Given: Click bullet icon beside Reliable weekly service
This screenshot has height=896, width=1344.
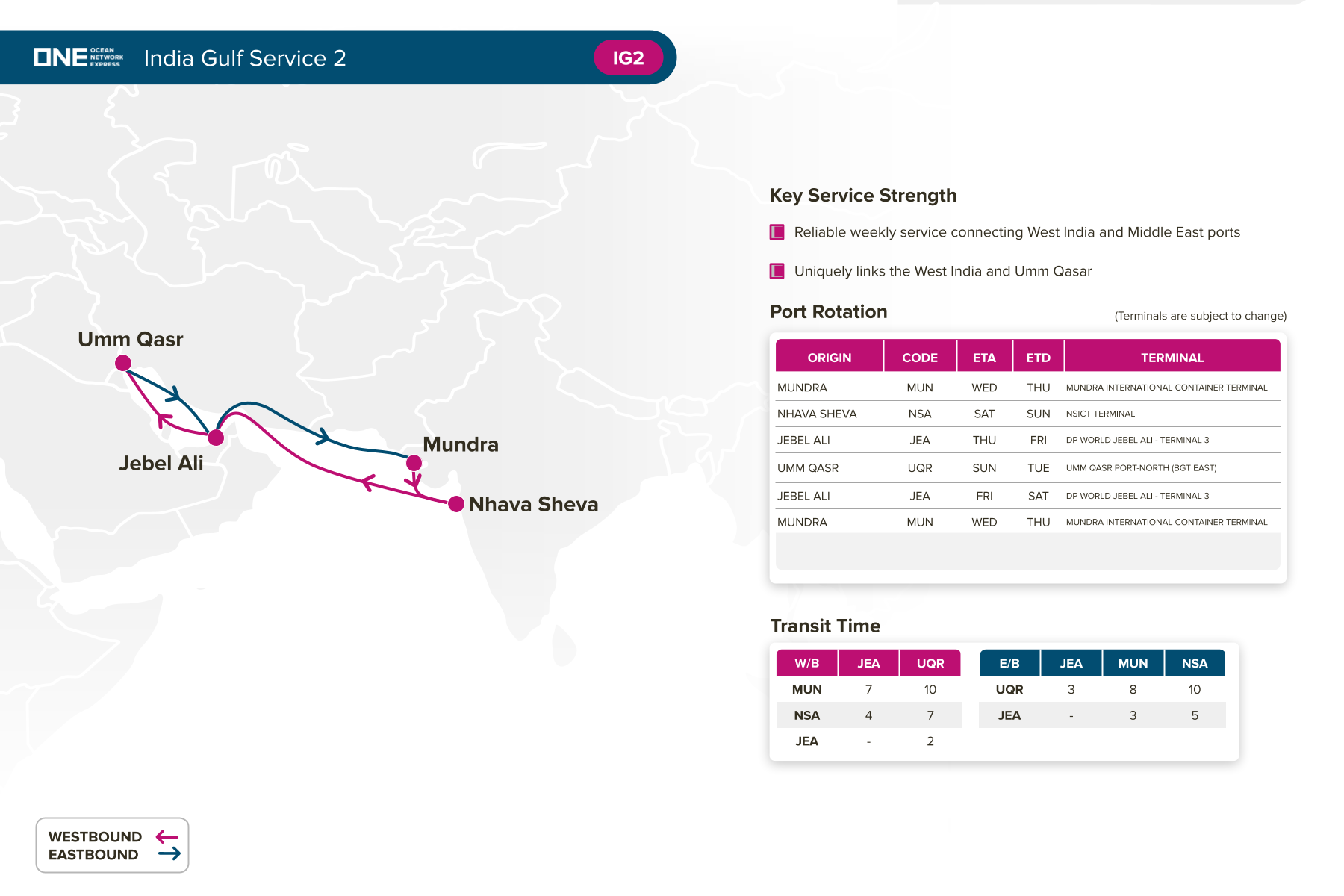Looking at the screenshot, I should point(777,232).
